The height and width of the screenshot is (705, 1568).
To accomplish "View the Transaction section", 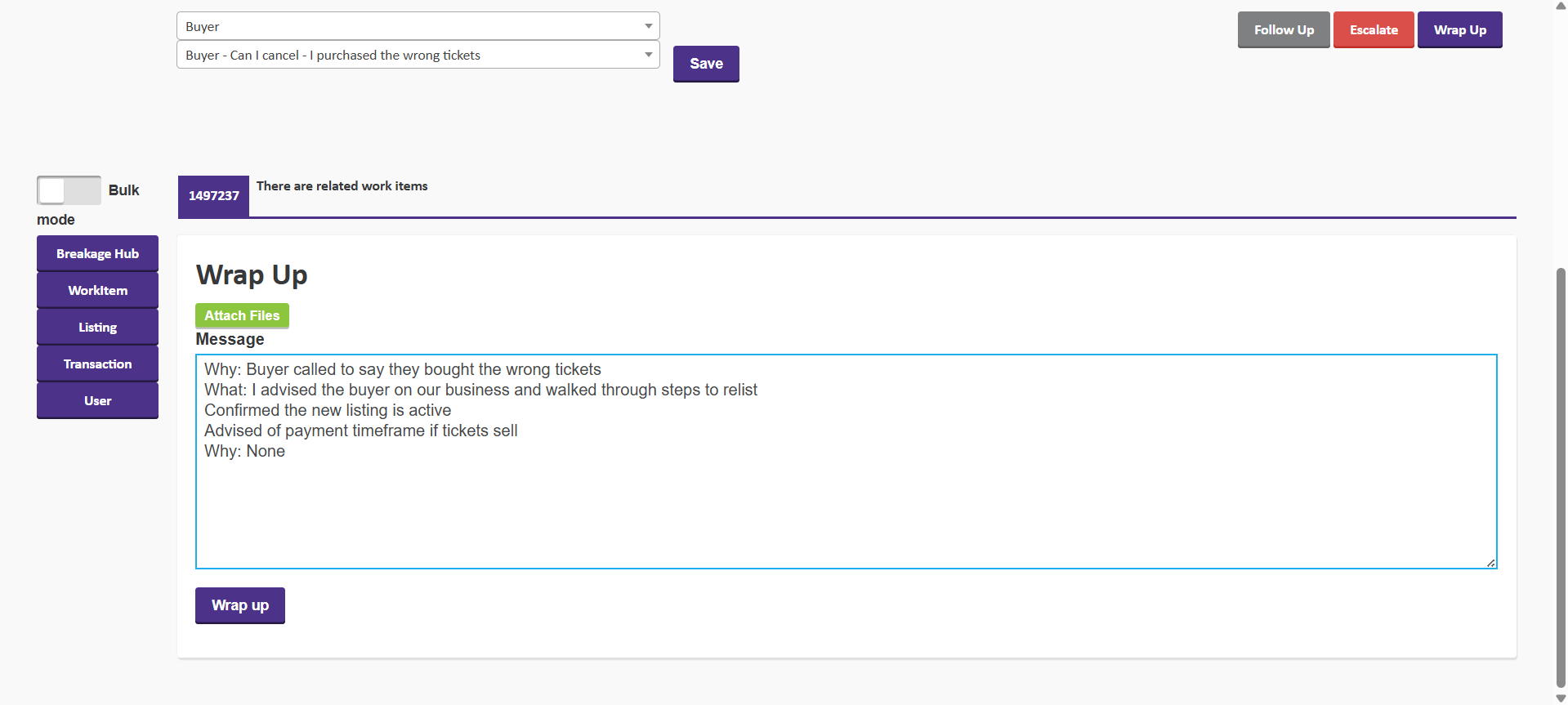I will click(x=97, y=364).
